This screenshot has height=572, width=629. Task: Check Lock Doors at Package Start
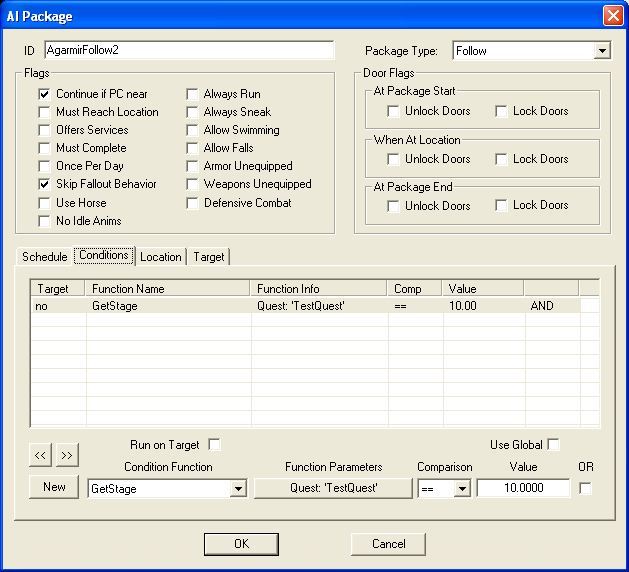point(501,112)
